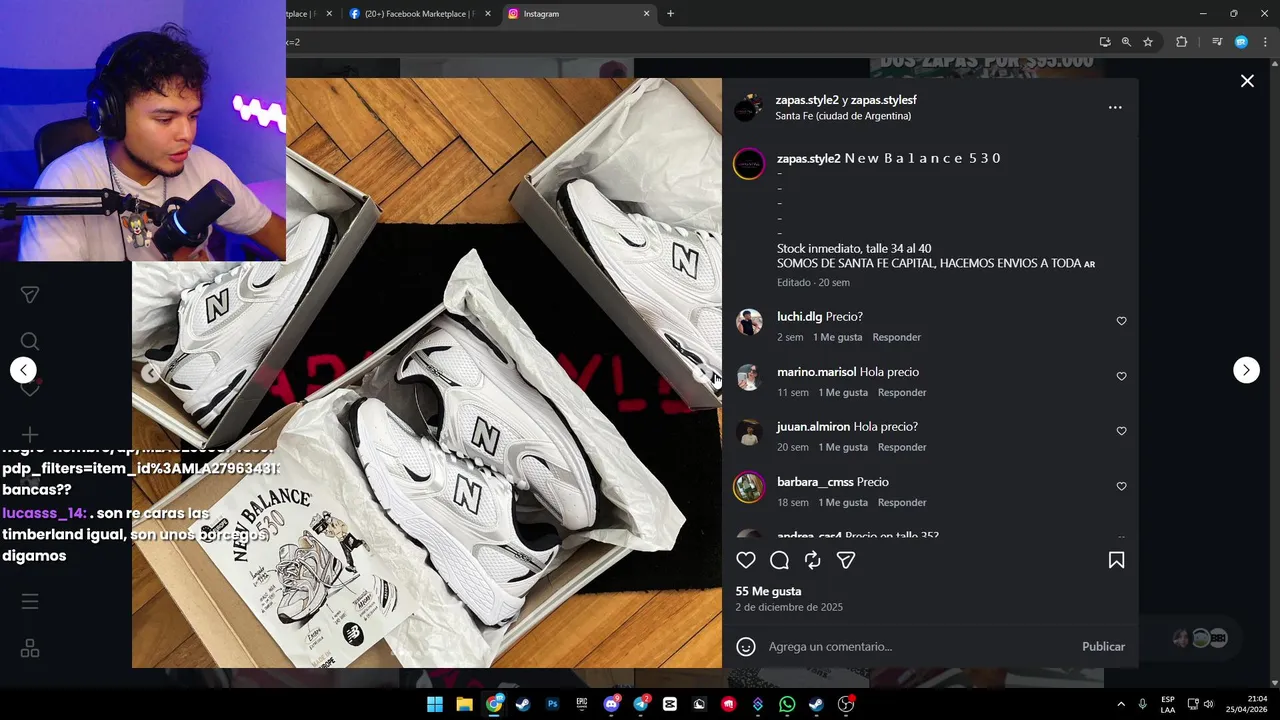Image resolution: width=1280 pixels, height=720 pixels.
Task: Show the previous carousel photo
Action: (151, 374)
